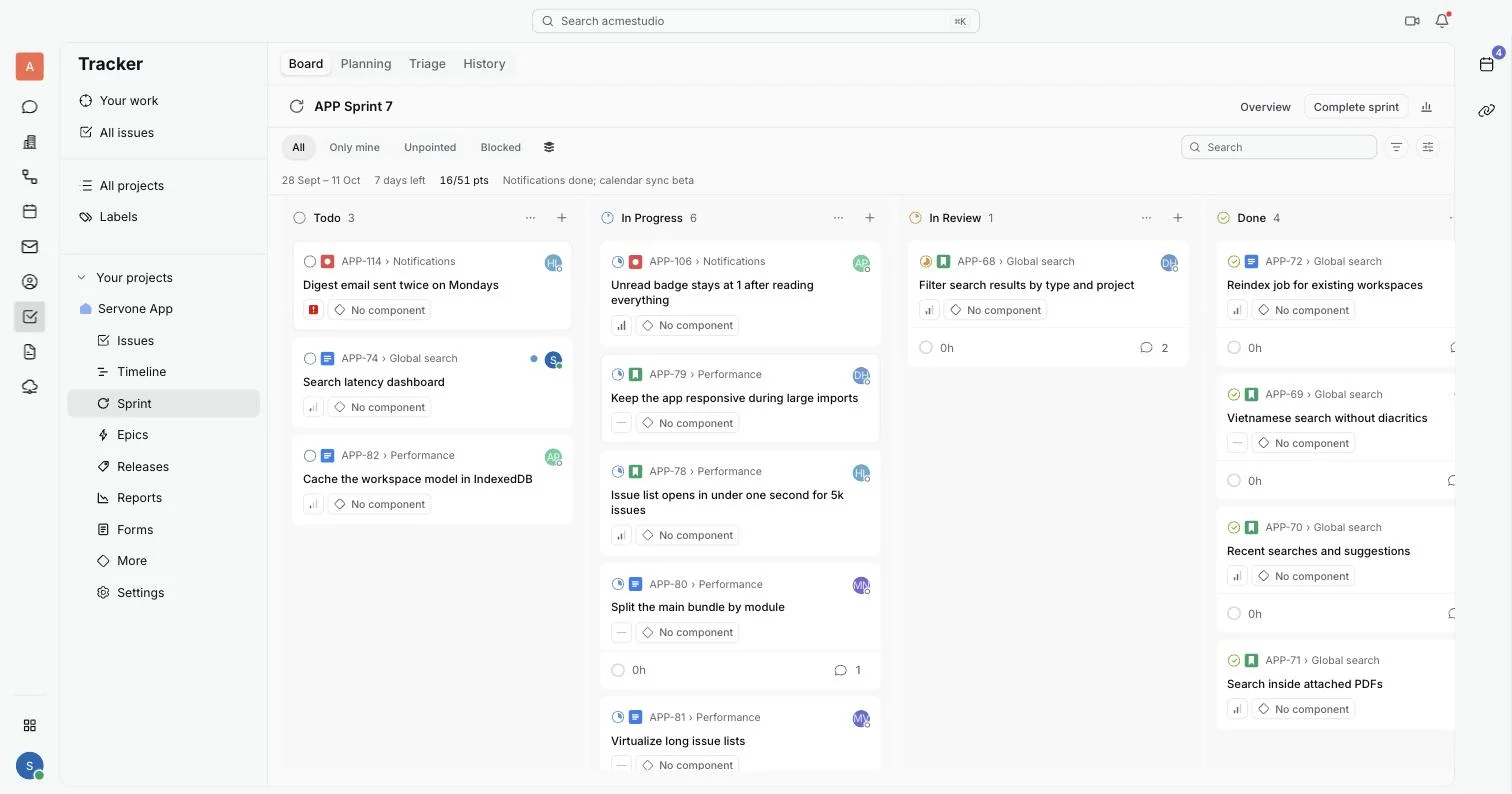The image size is (1512, 794).
Task: Click the link icon in right rail
Action: click(x=1487, y=110)
